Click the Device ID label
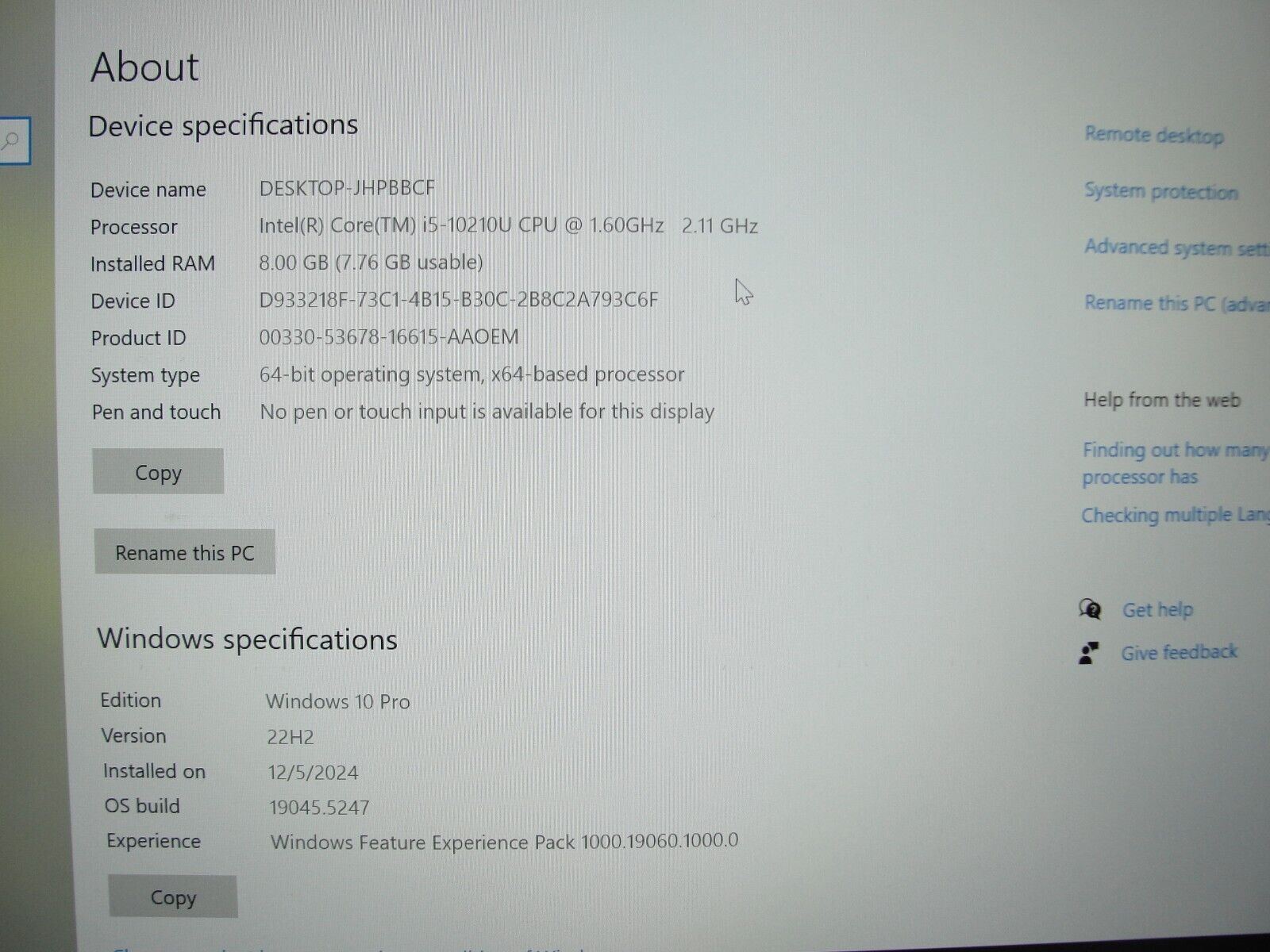Viewport: 1270px width, 952px height. click(133, 301)
